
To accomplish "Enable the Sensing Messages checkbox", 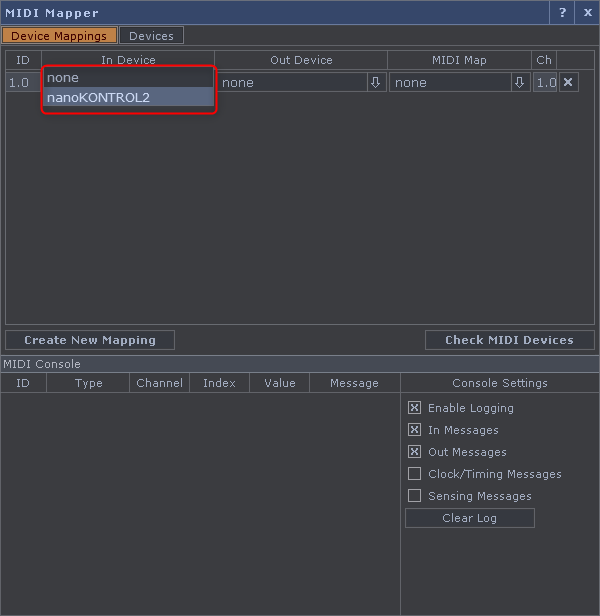I will 414,496.
